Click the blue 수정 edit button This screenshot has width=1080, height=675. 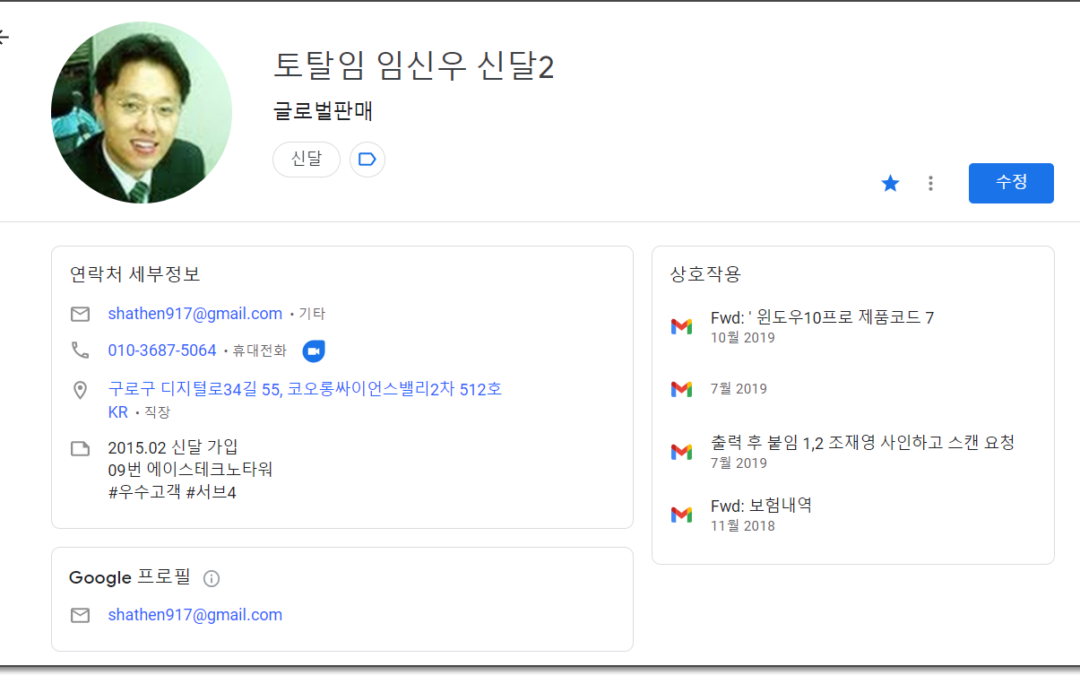click(x=1010, y=183)
